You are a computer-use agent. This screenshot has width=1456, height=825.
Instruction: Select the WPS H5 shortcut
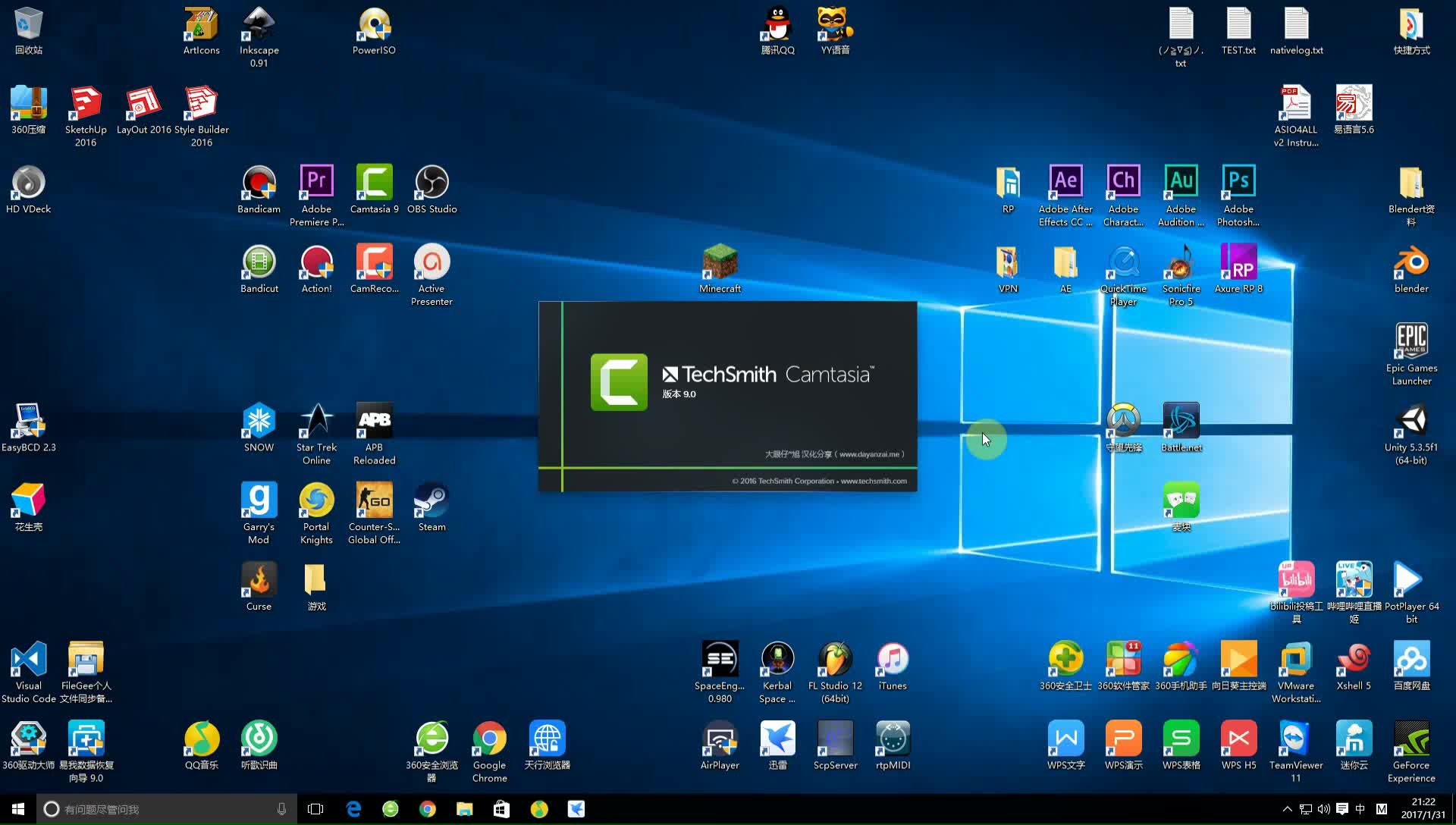tap(1238, 746)
